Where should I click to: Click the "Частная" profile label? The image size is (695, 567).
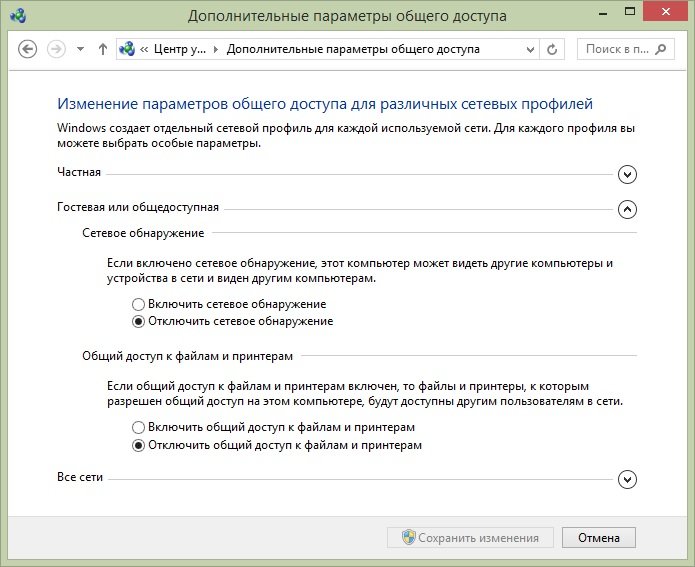(79, 172)
